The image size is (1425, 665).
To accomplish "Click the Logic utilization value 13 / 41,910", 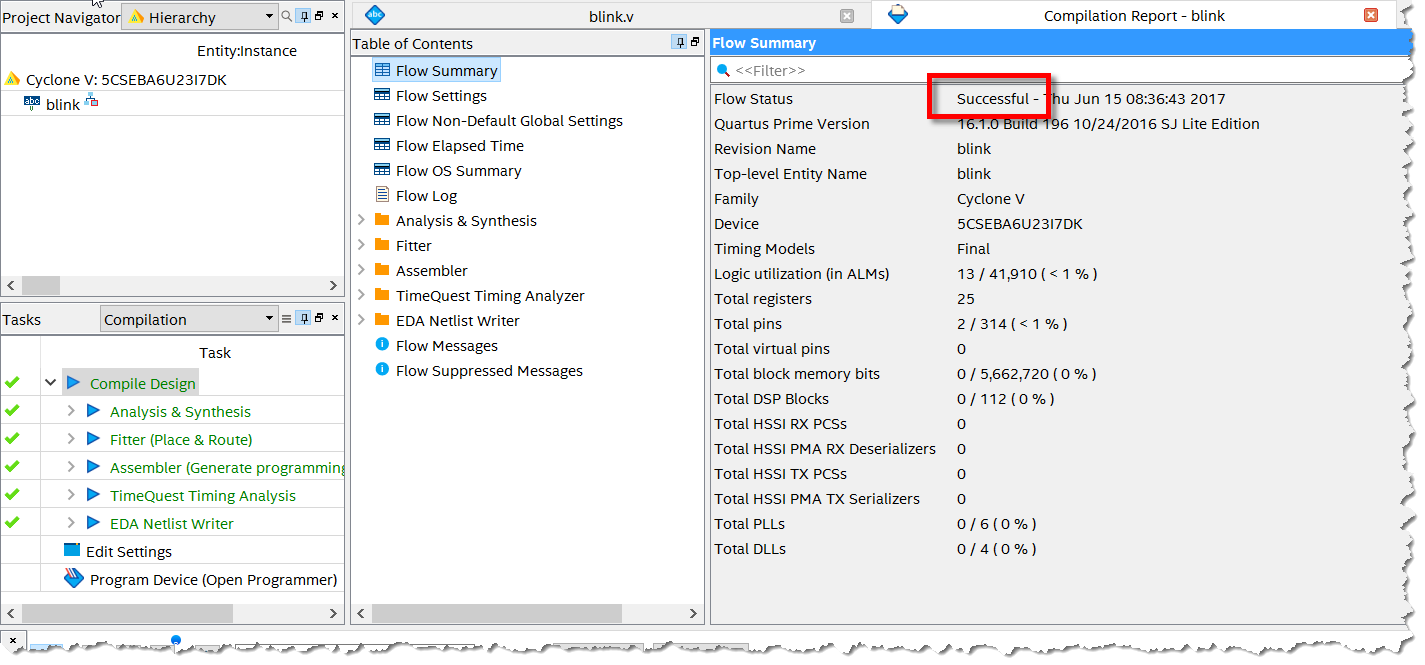I will click(1027, 274).
